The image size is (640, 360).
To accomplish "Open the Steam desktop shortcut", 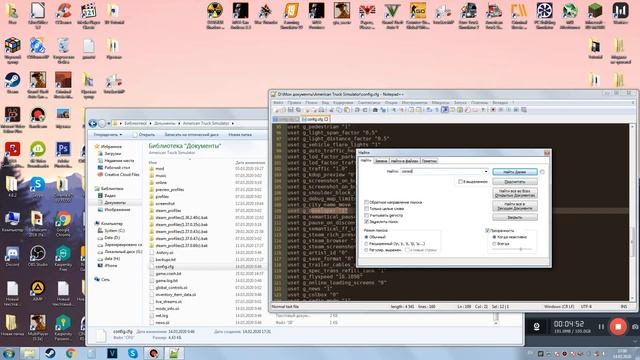I will point(12,82).
